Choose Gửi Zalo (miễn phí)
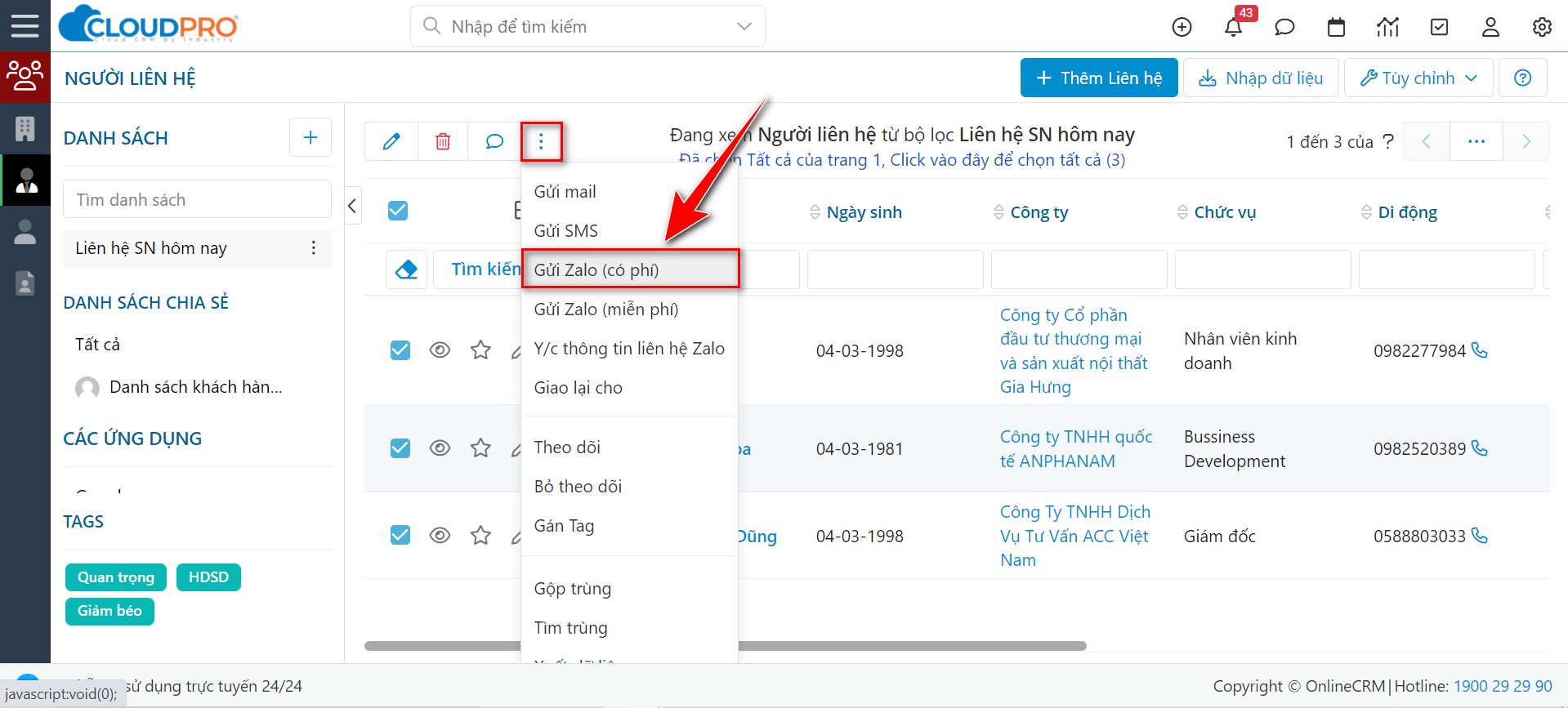This screenshot has height=708, width=1568. pyautogui.click(x=629, y=309)
